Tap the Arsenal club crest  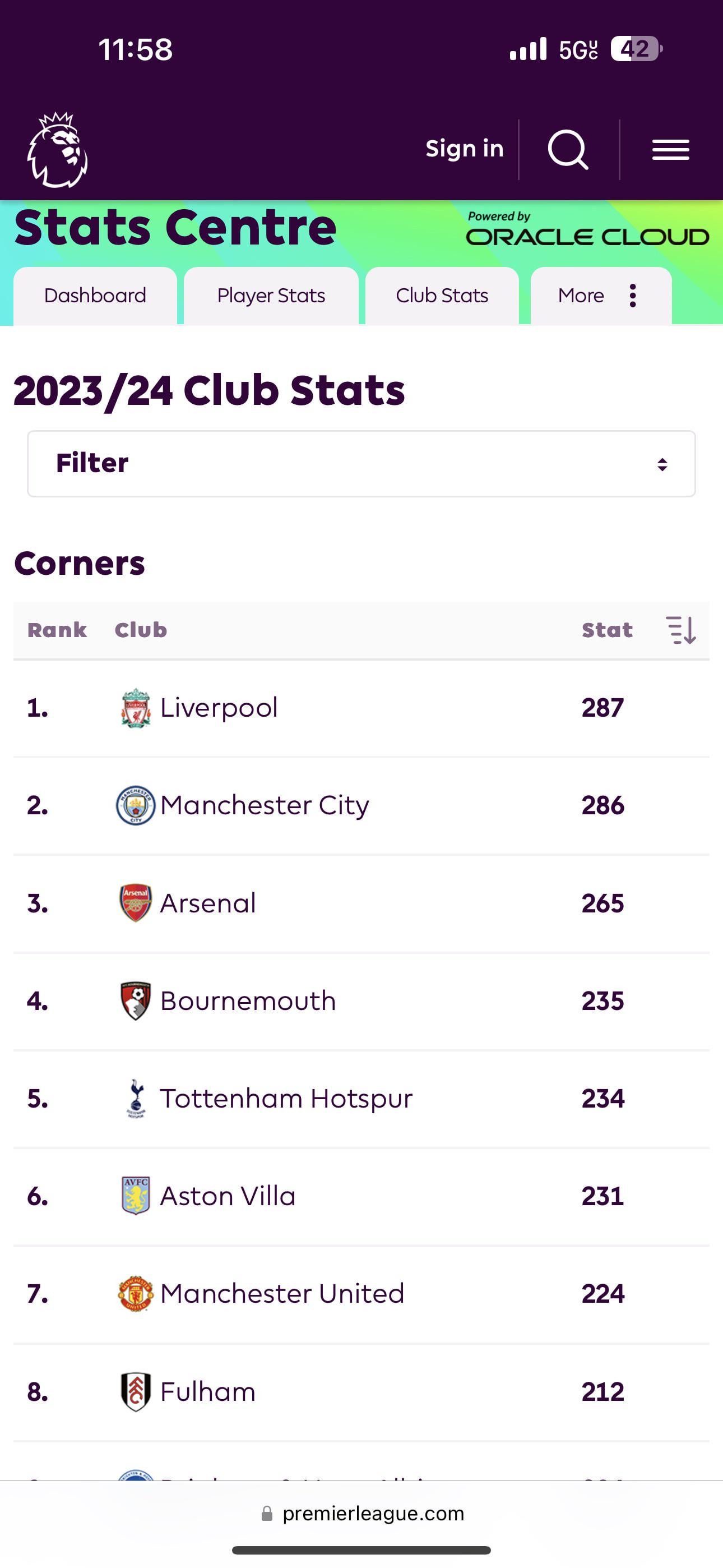click(136, 903)
